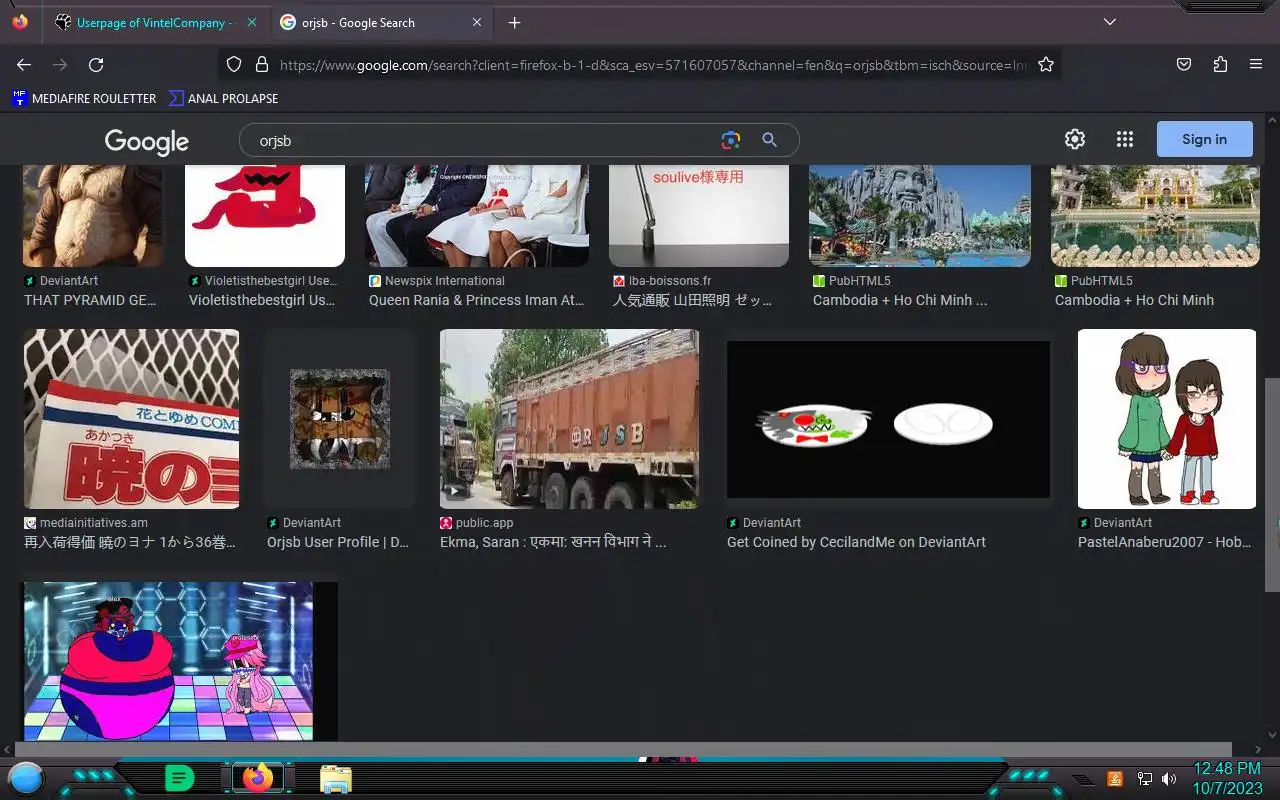
Task: Go back using the browser back arrow
Action: (x=24, y=64)
